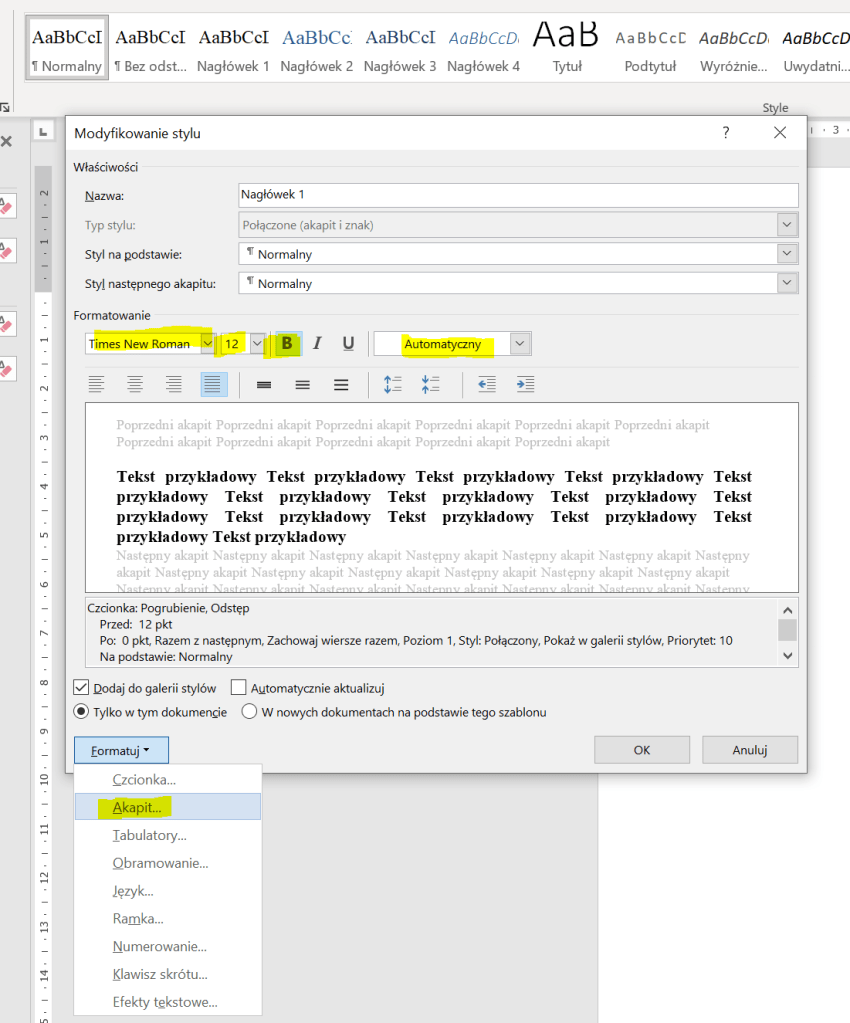Increase paragraph indent
The image size is (850, 1023).
(x=525, y=384)
